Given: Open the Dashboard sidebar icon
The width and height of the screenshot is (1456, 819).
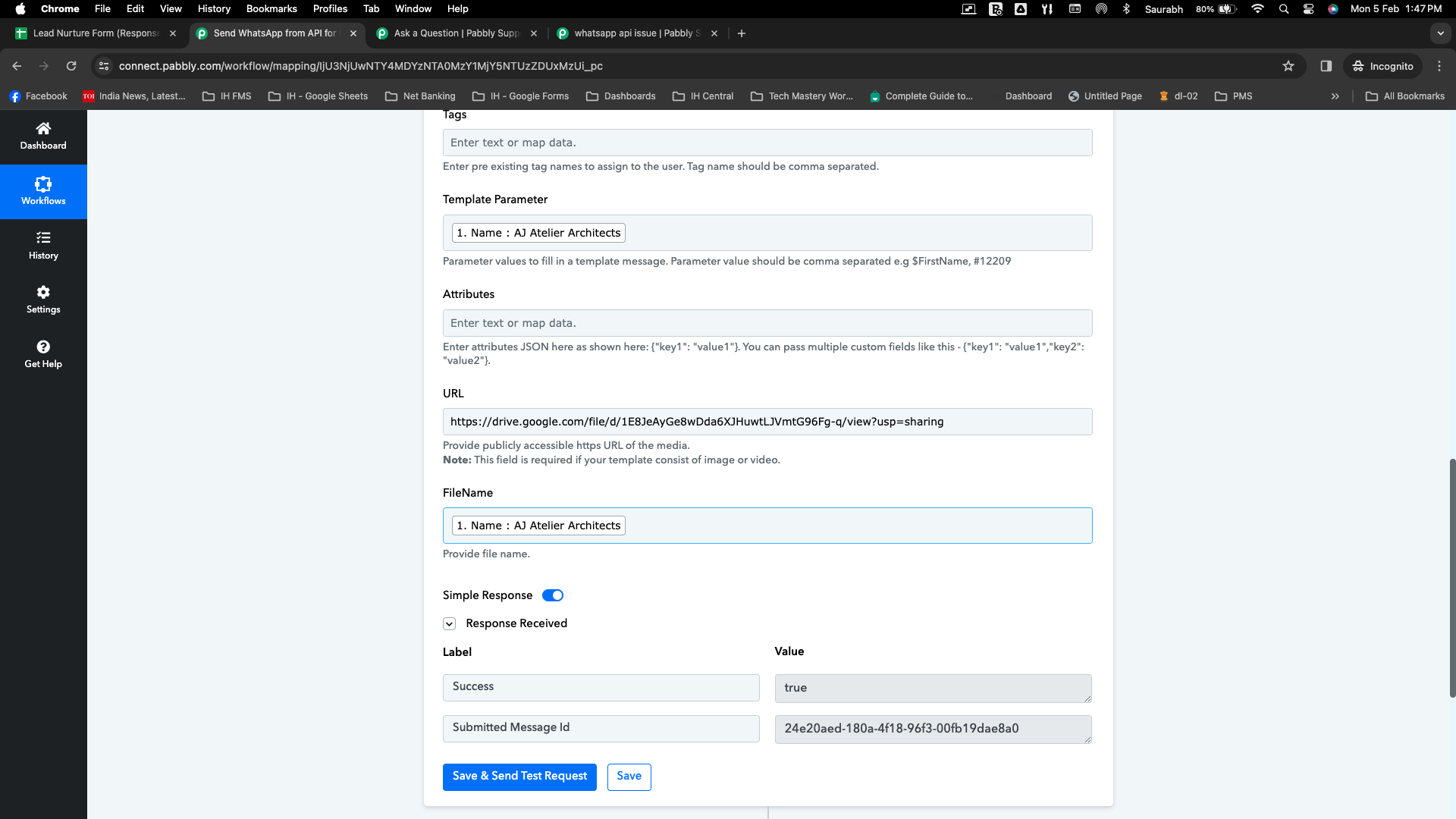Looking at the screenshot, I should (x=43, y=136).
